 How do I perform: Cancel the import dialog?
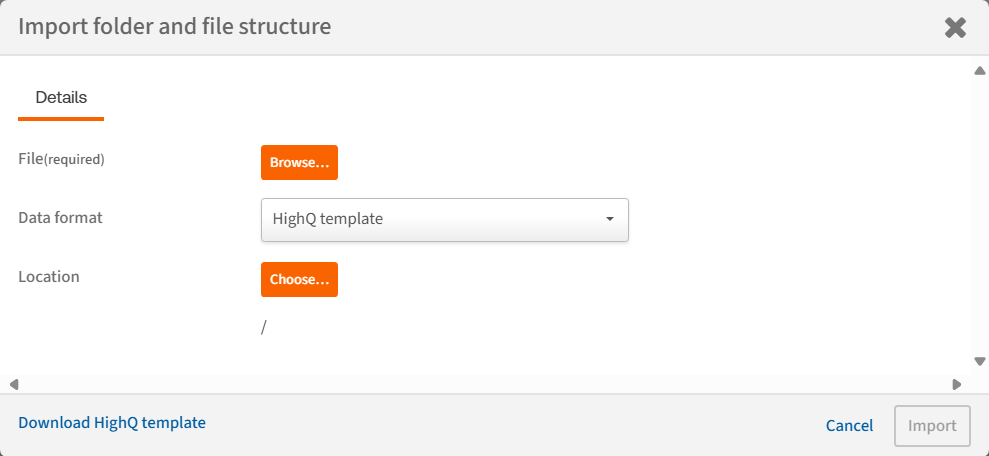849,426
